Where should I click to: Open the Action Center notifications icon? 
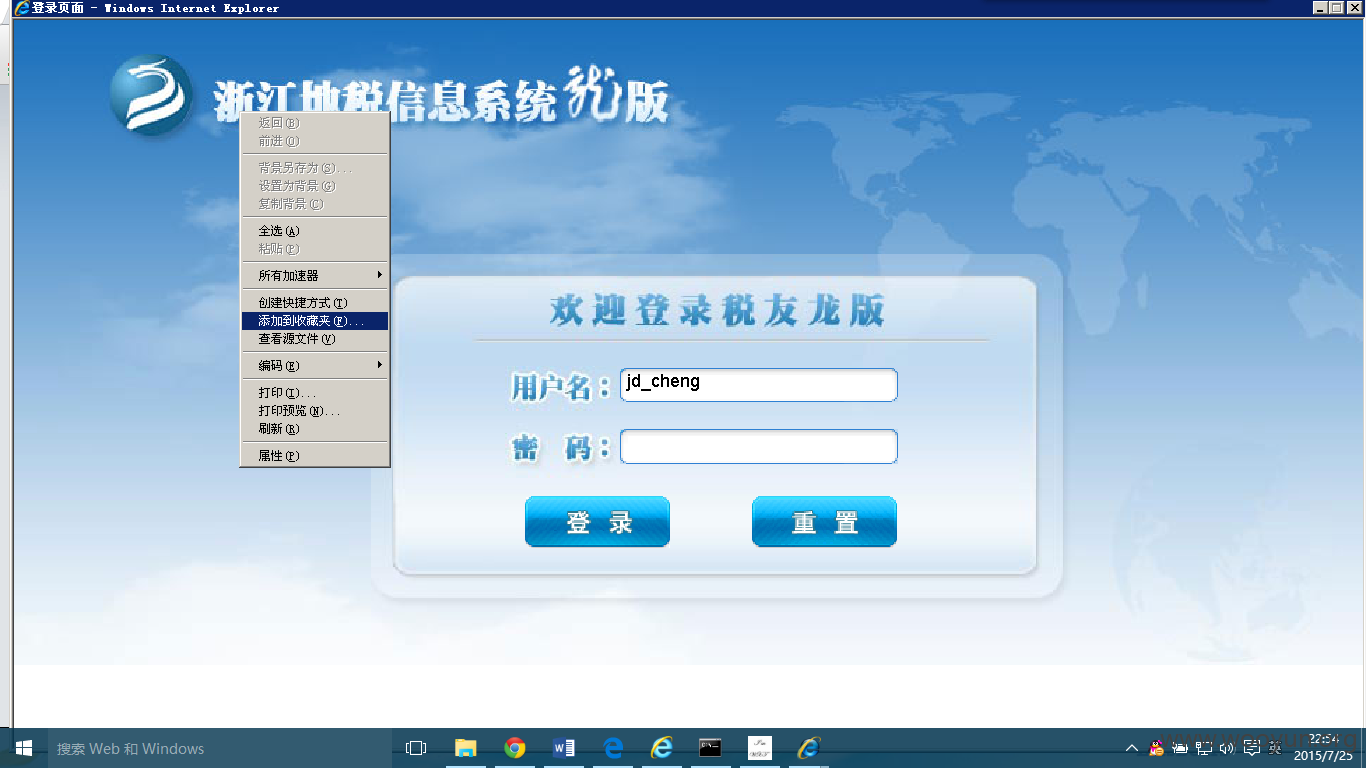1251,748
